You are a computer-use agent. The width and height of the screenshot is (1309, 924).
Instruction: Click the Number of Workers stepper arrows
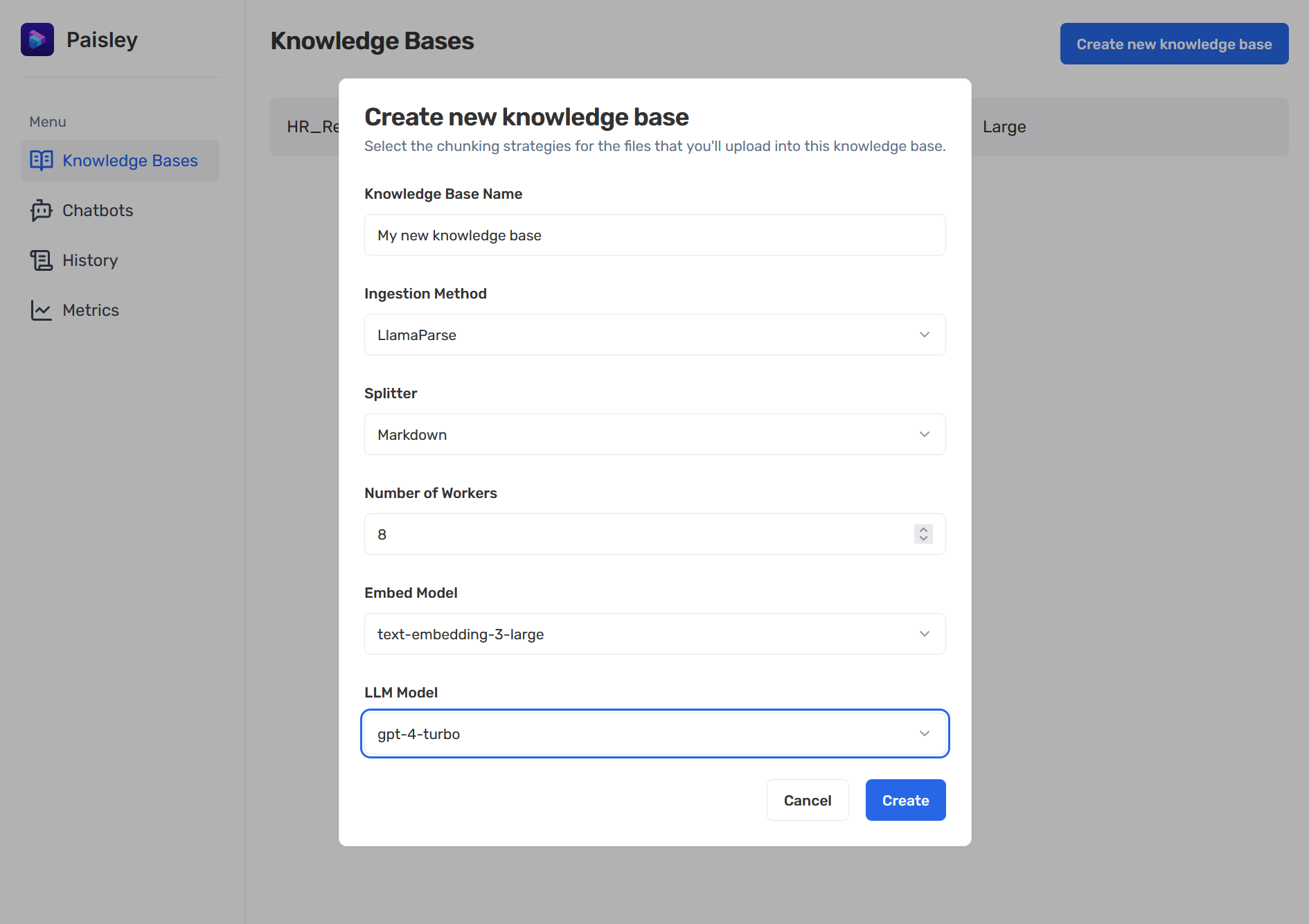tap(923, 534)
